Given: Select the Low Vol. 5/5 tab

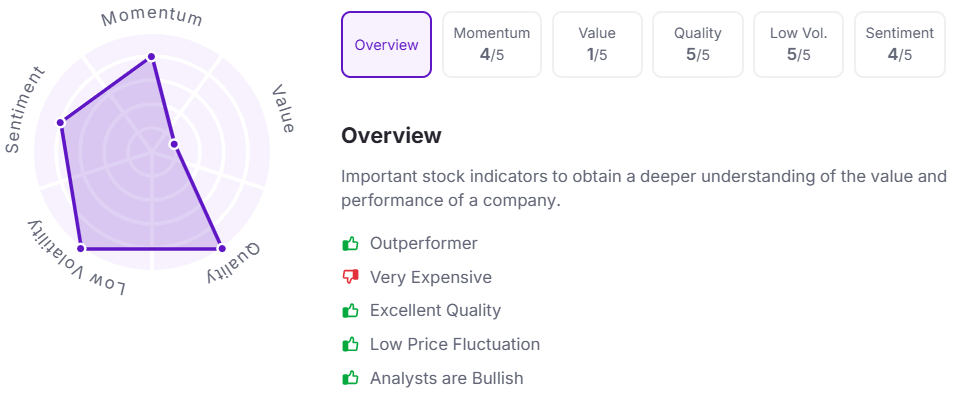Looking at the screenshot, I should [798, 44].
